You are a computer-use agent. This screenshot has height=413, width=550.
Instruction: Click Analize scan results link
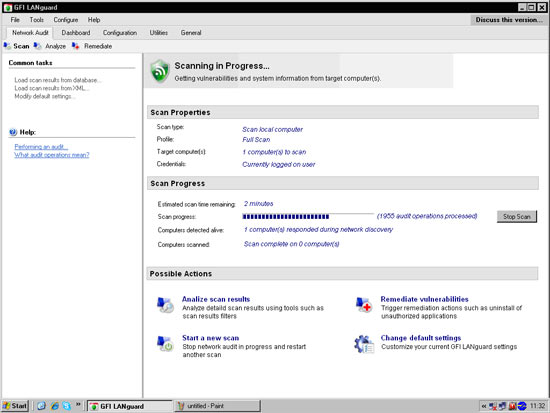point(216,299)
